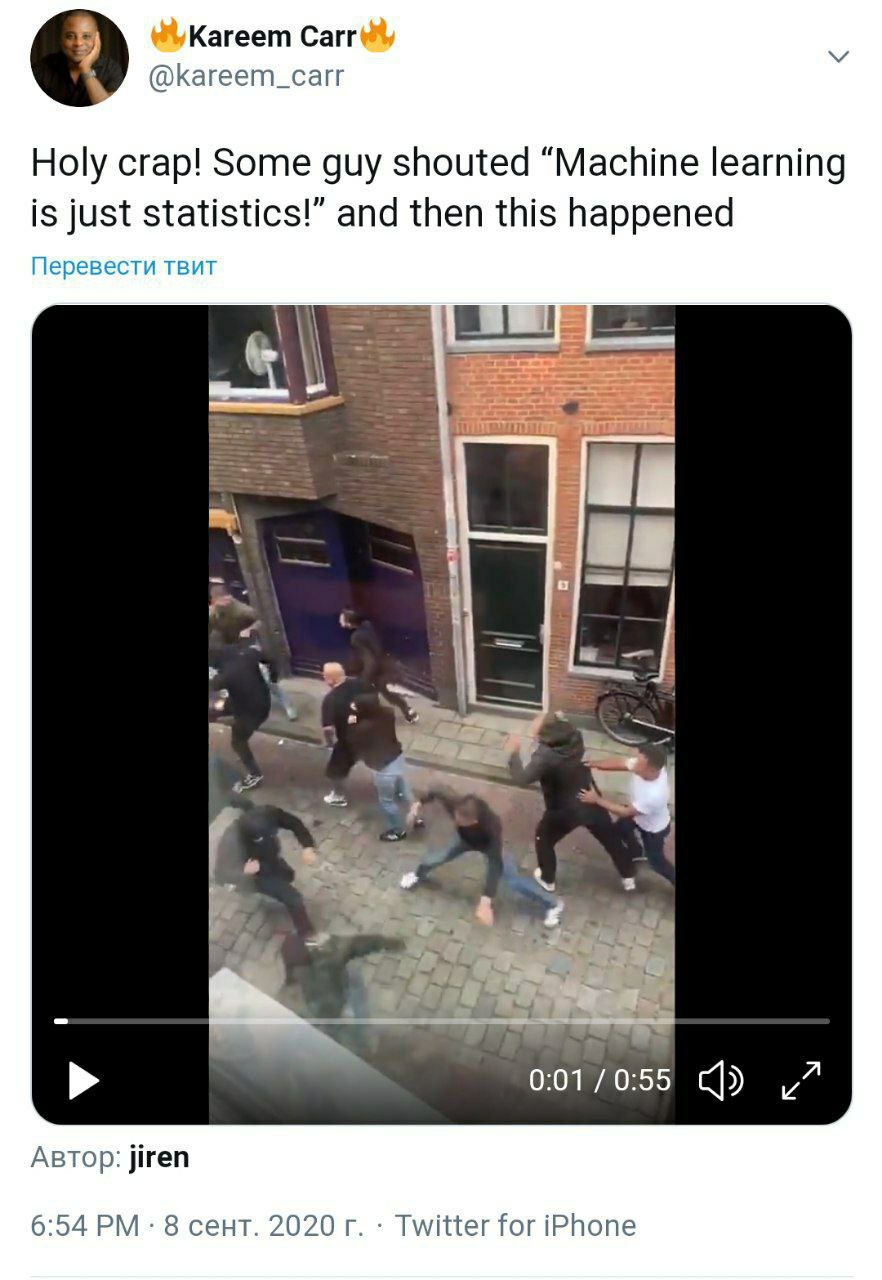Click the fire emoji after the name
The height and width of the screenshot is (1280, 882).
coord(377,36)
